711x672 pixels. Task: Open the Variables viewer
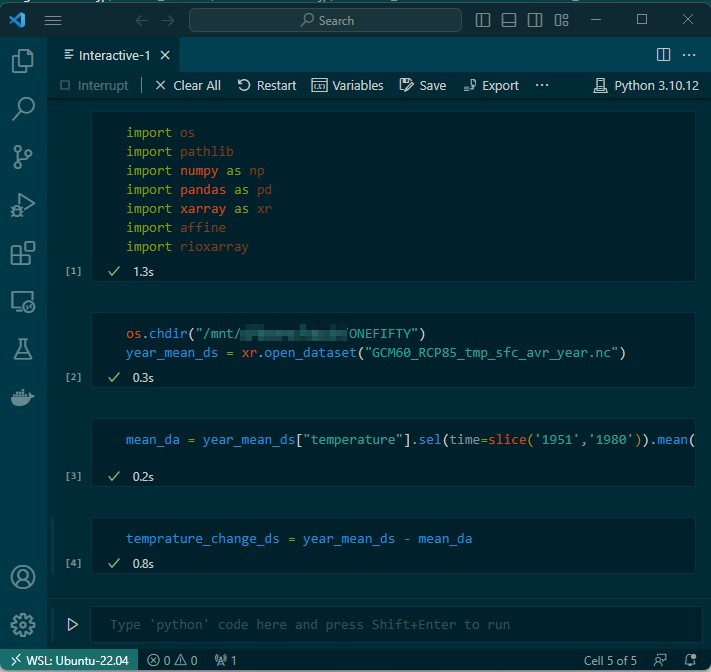(347, 85)
